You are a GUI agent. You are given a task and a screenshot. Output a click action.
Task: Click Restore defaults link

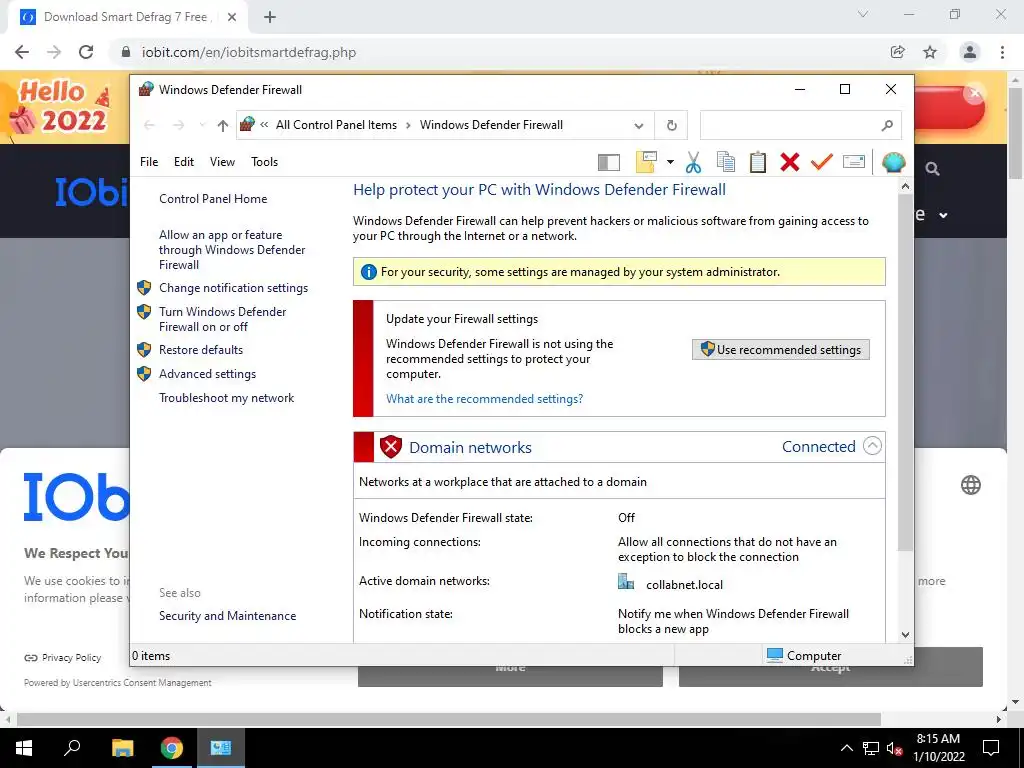(x=200, y=350)
